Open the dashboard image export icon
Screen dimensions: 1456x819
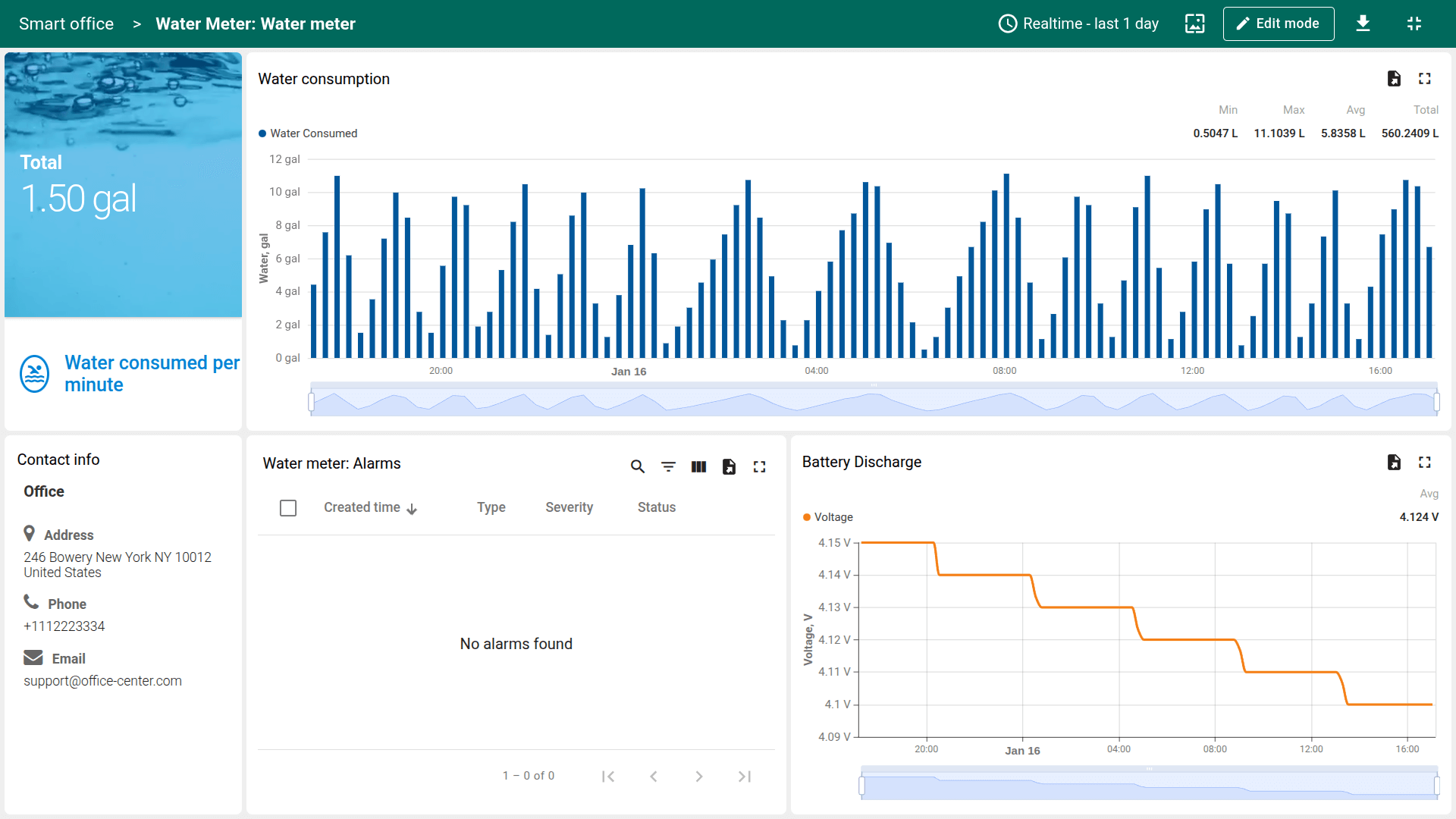click(1194, 24)
